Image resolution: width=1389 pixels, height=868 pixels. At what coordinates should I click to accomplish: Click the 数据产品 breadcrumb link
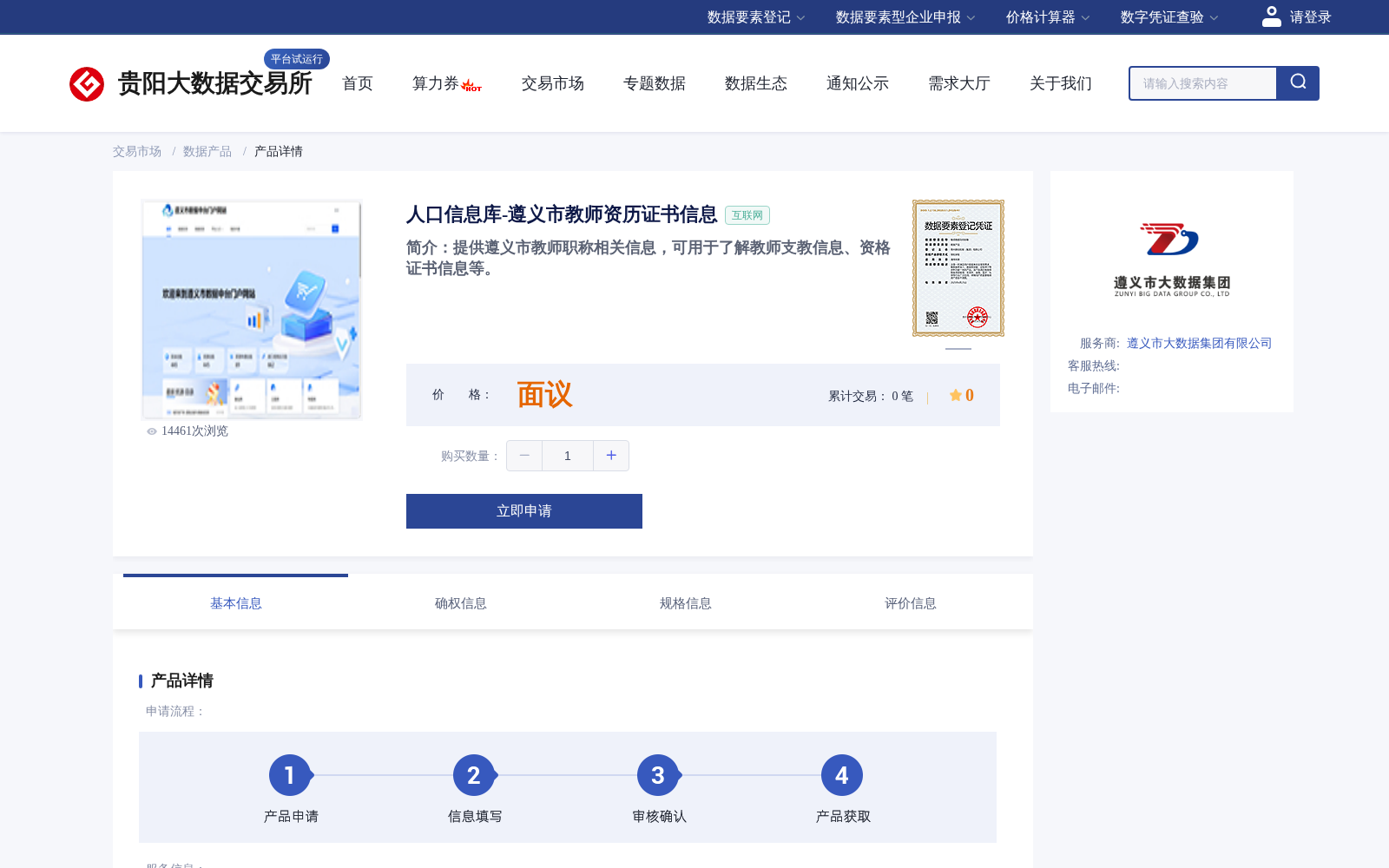tap(207, 151)
